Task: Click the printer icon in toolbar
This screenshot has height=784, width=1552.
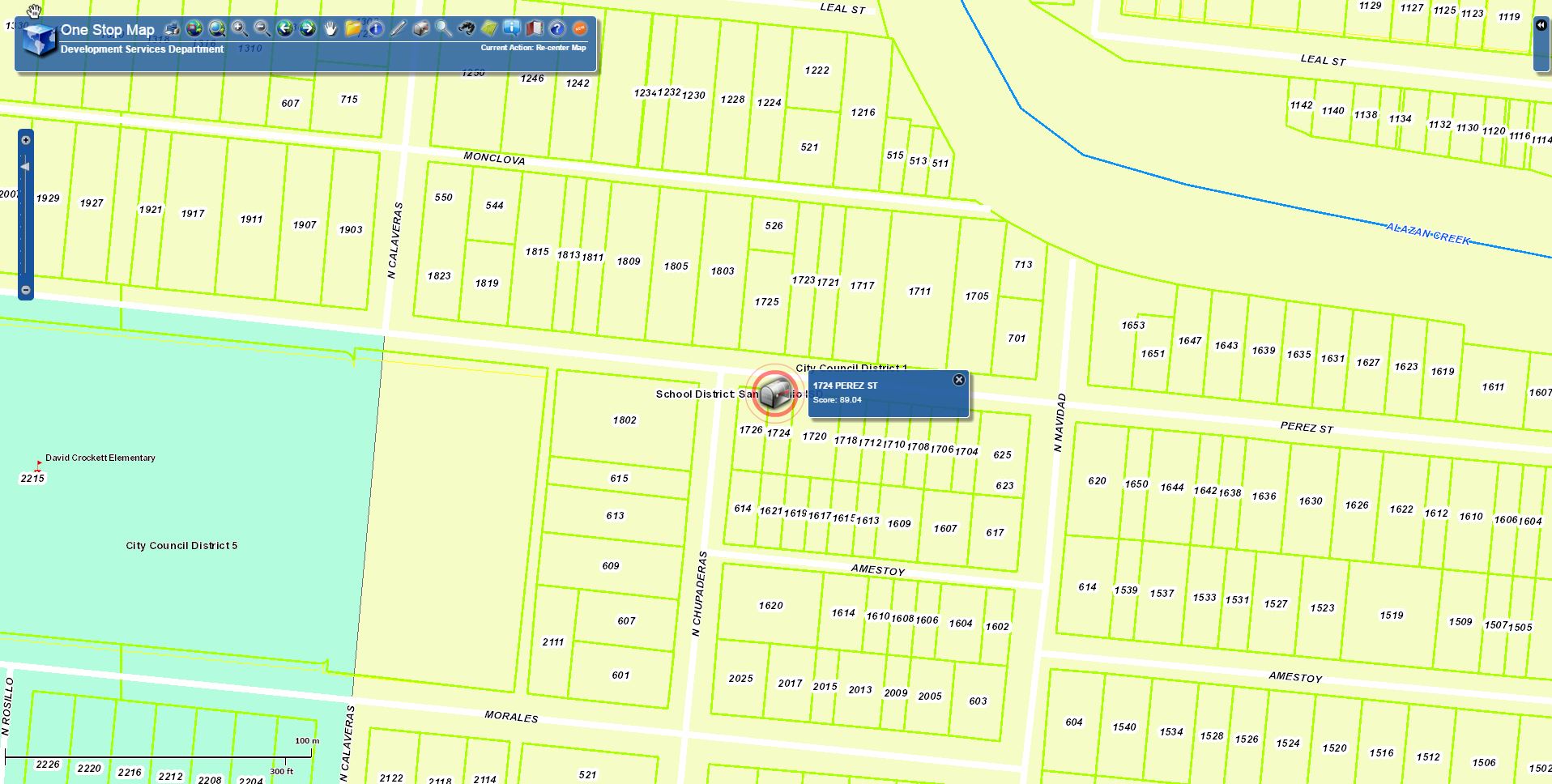Action: click(x=172, y=29)
